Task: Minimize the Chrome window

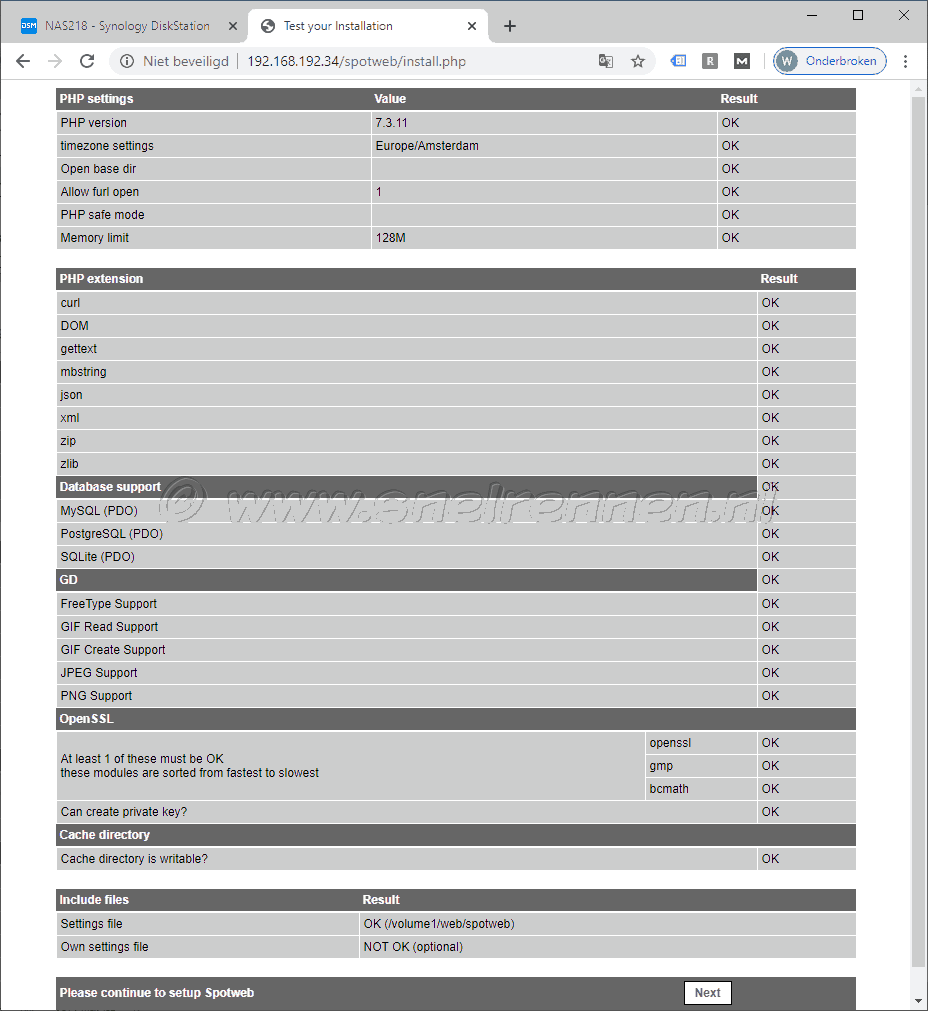Action: click(812, 15)
